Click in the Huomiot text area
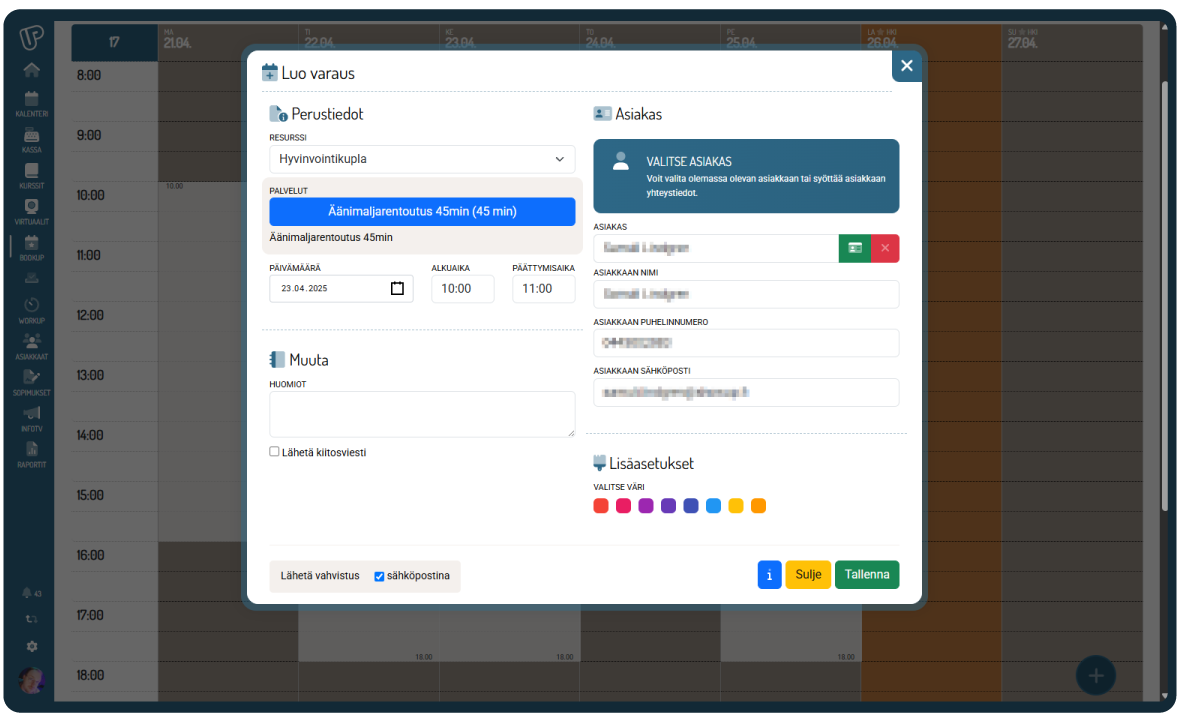 tap(422, 414)
